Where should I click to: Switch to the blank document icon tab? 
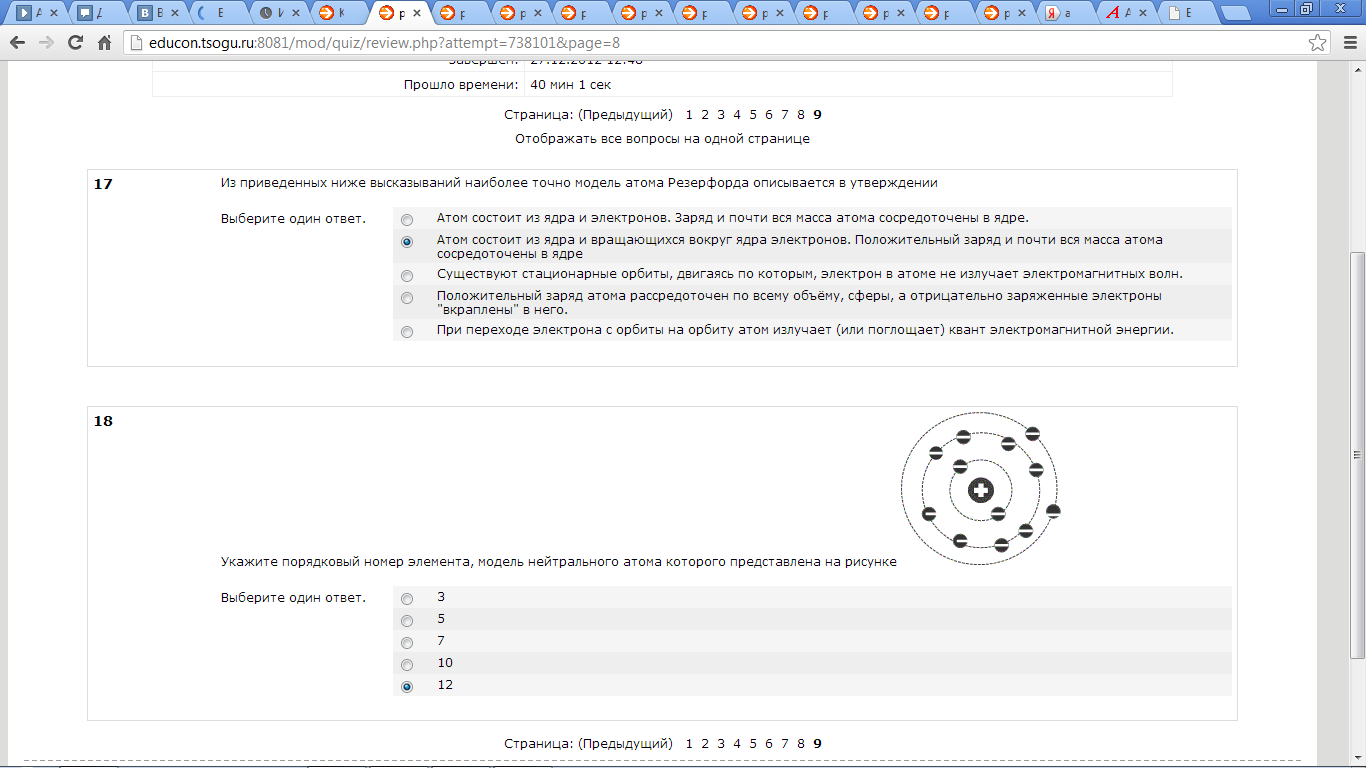1186,13
